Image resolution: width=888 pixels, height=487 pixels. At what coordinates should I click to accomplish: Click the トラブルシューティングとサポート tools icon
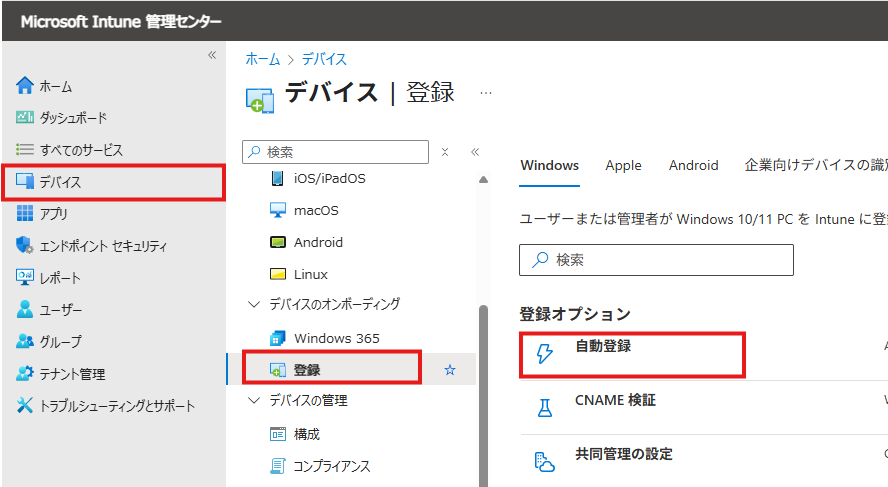click(24, 405)
